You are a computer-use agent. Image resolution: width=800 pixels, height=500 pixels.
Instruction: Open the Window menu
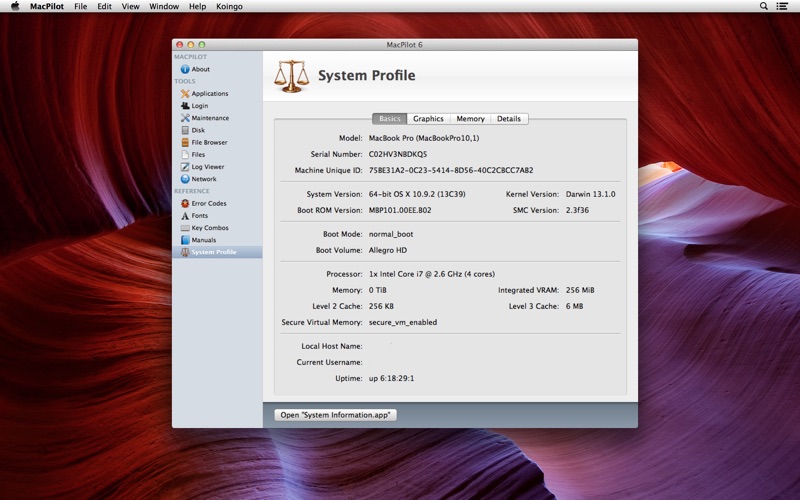[x=164, y=6]
